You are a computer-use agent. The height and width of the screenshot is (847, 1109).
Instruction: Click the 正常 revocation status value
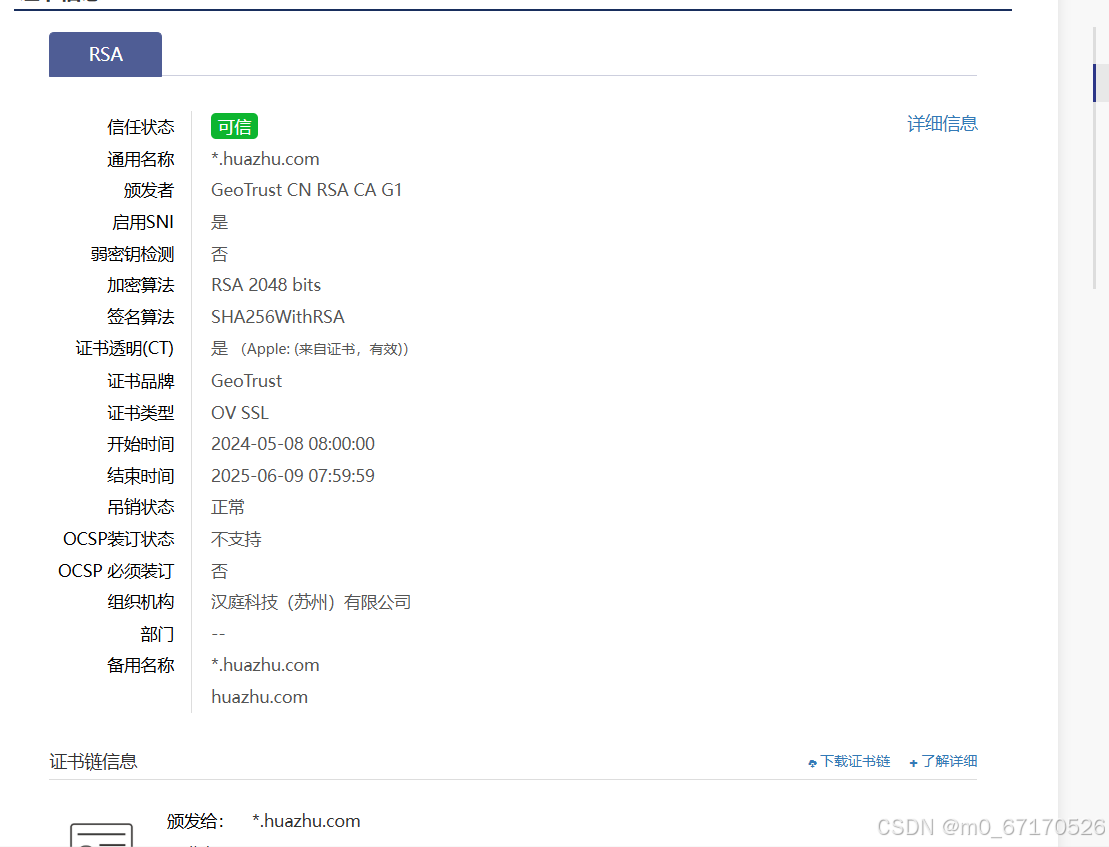(x=228, y=508)
